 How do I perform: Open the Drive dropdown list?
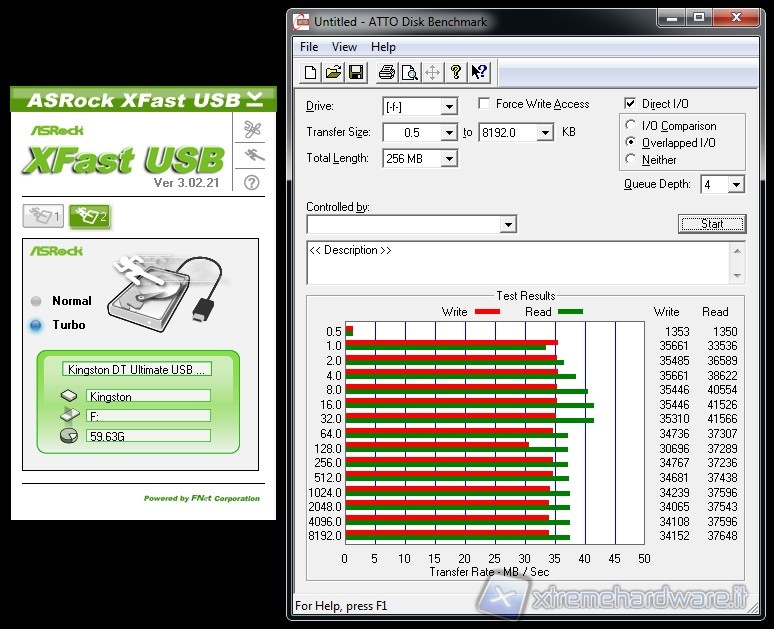(x=448, y=106)
